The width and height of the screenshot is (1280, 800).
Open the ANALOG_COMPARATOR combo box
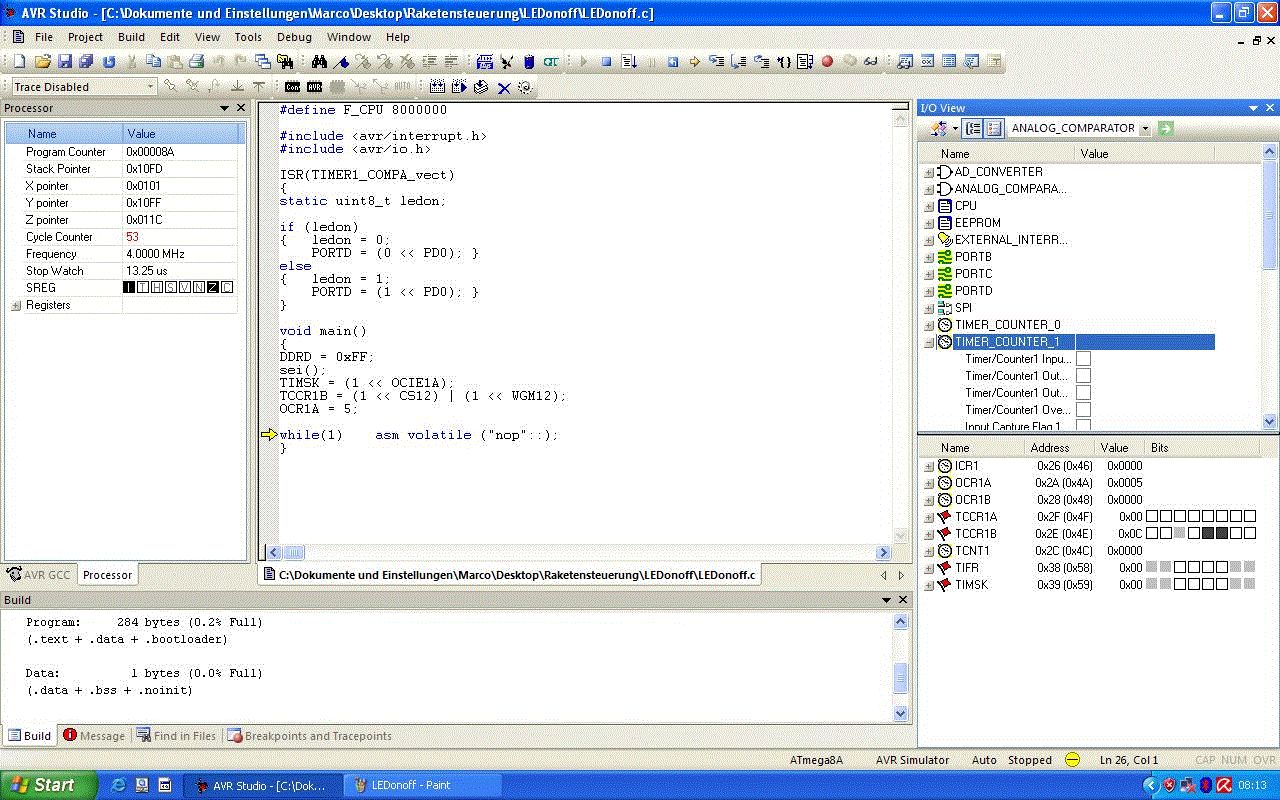1145,128
